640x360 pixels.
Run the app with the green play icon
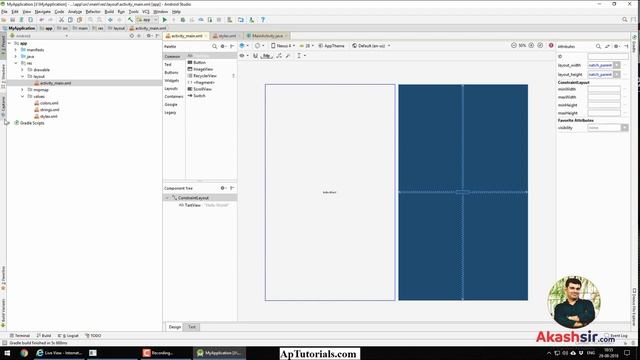tap(165, 20)
